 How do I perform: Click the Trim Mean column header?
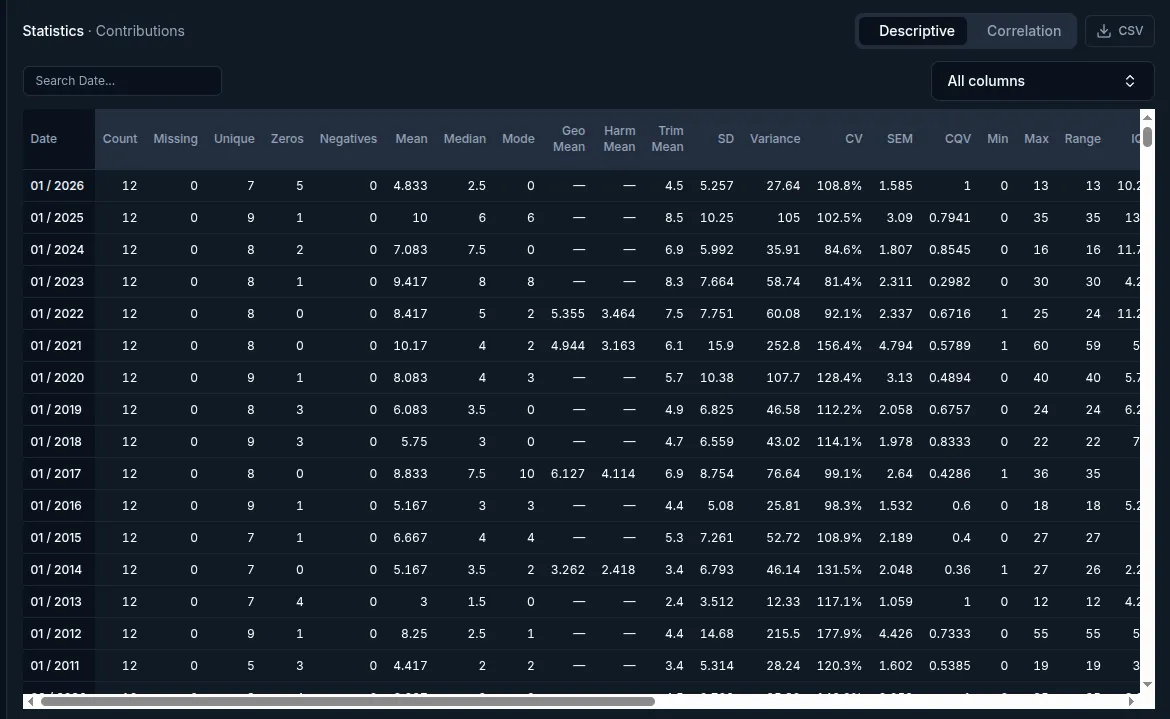tap(668, 139)
